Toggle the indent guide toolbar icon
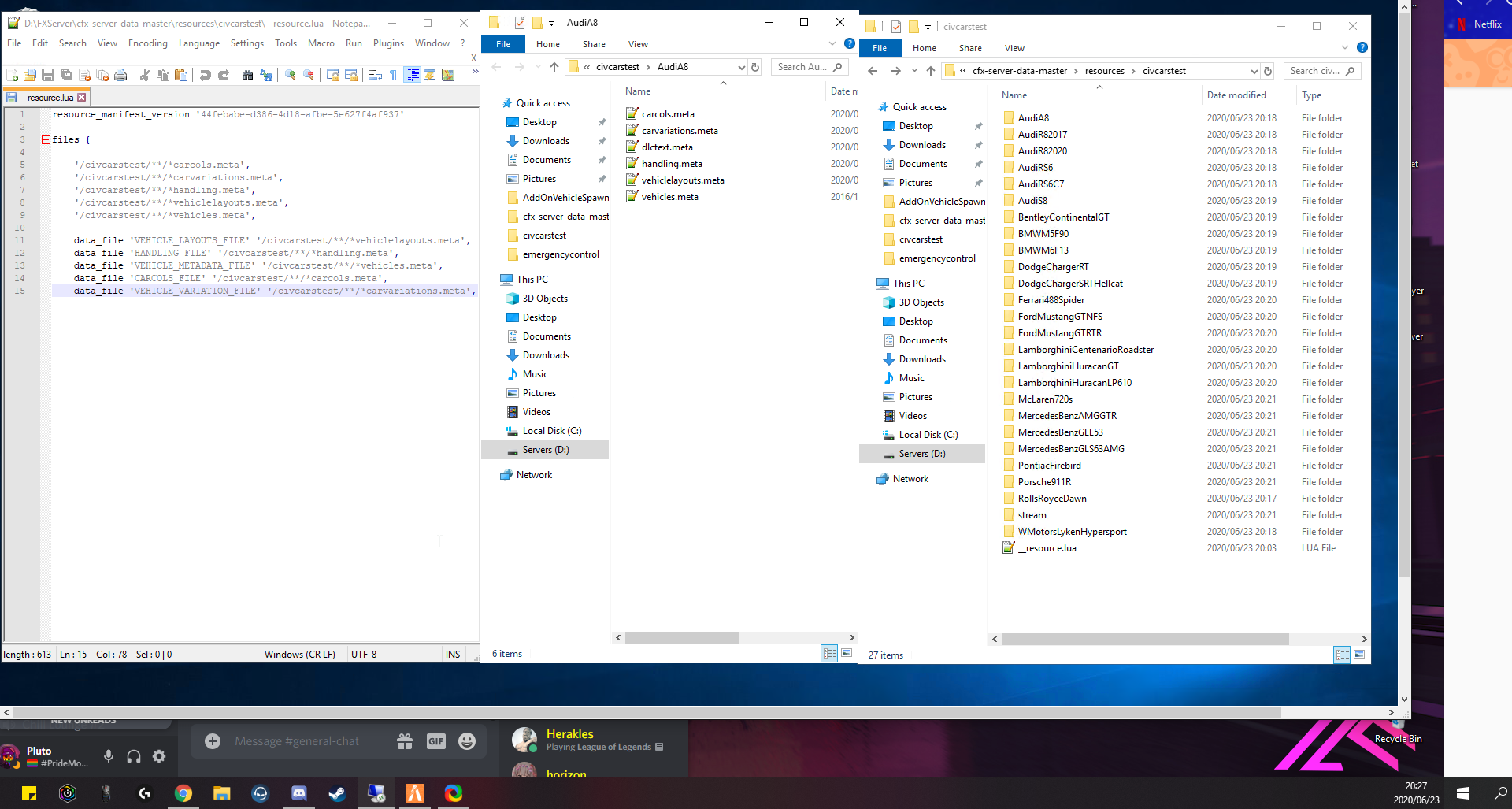 [x=412, y=75]
